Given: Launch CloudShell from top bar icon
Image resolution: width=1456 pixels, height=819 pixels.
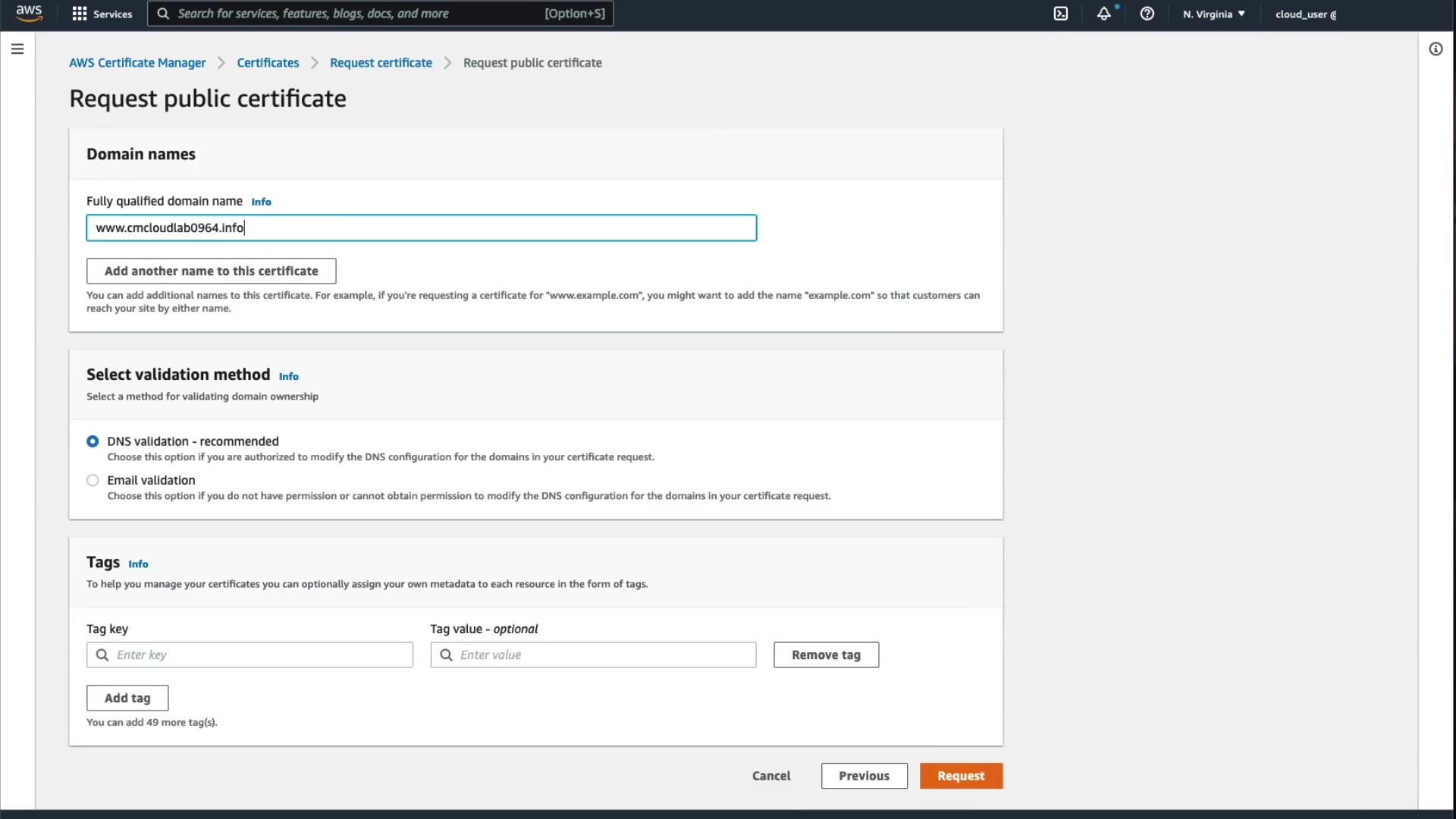Looking at the screenshot, I should pyautogui.click(x=1060, y=14).
